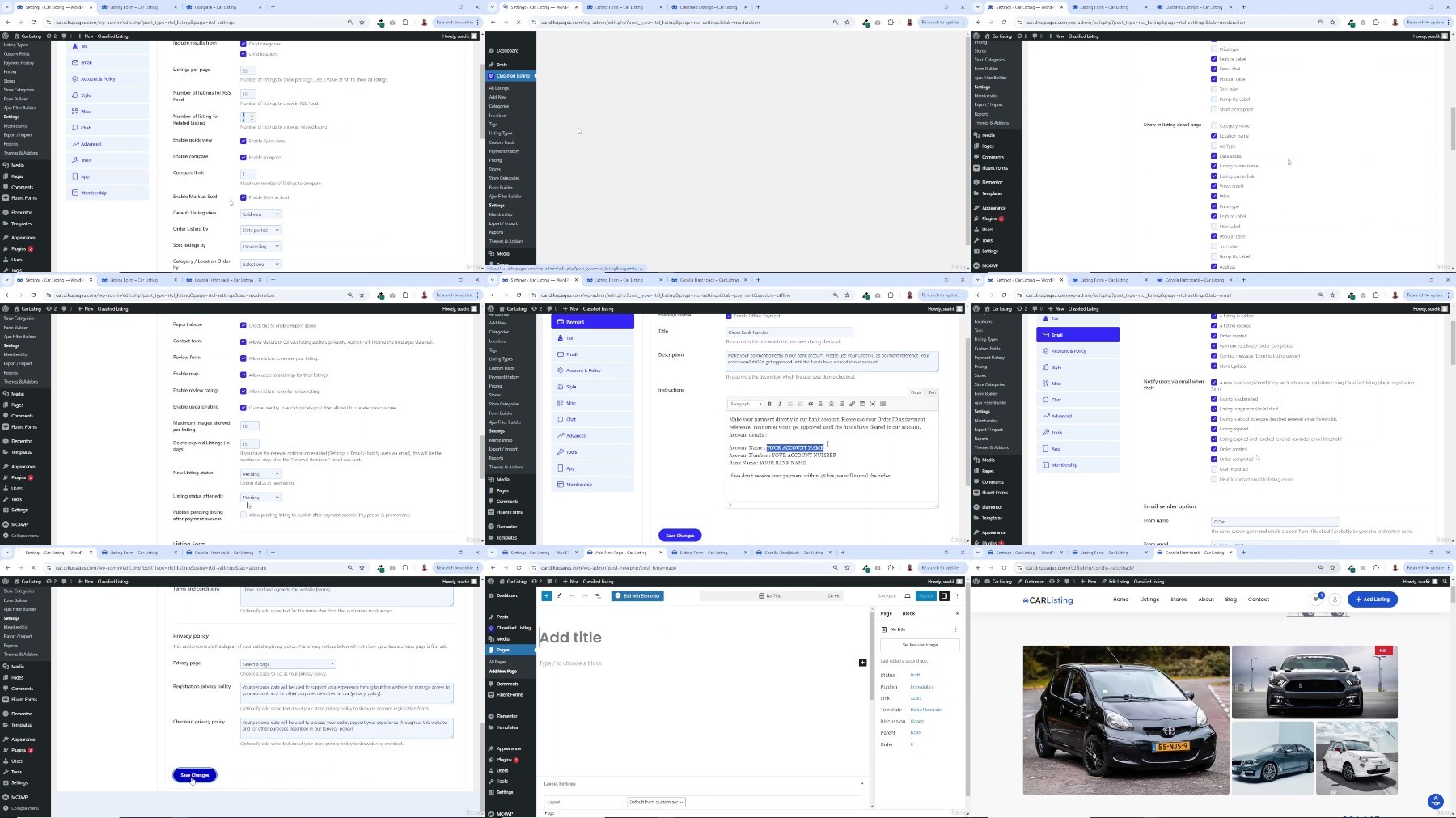This screenshot has height=818, width=1456.
Task: Click Set featured image in the page sidebar
Action: click(x=921, y=645)
